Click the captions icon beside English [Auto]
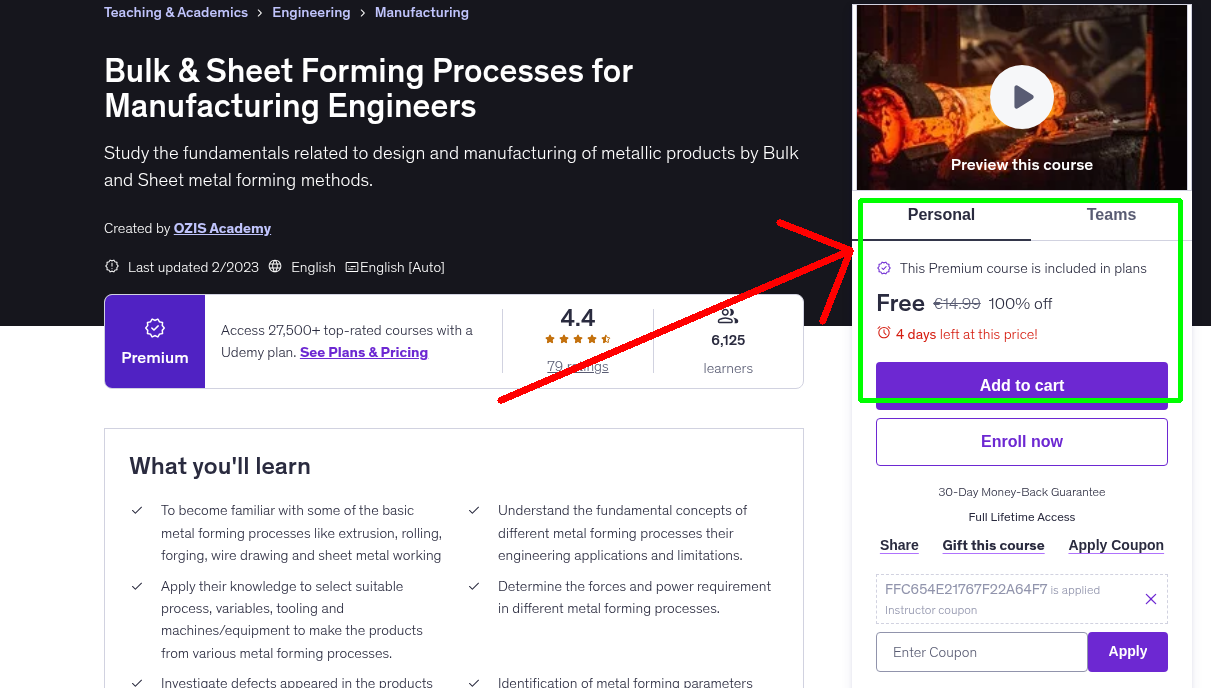Screen dimensions: 1211x688 pos(351,267)
